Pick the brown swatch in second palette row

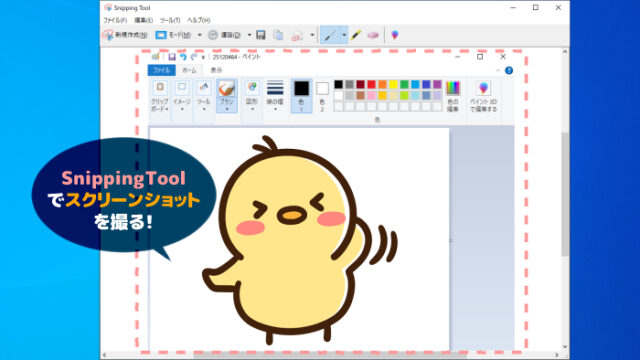360,96
